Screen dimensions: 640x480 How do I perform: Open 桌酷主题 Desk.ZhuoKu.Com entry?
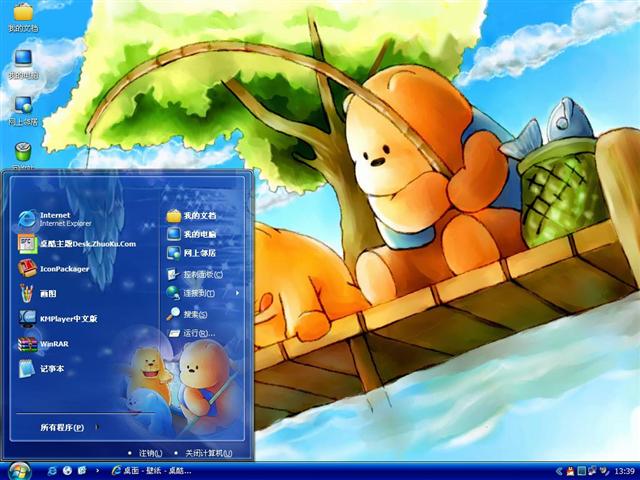(x=77, y=244)
